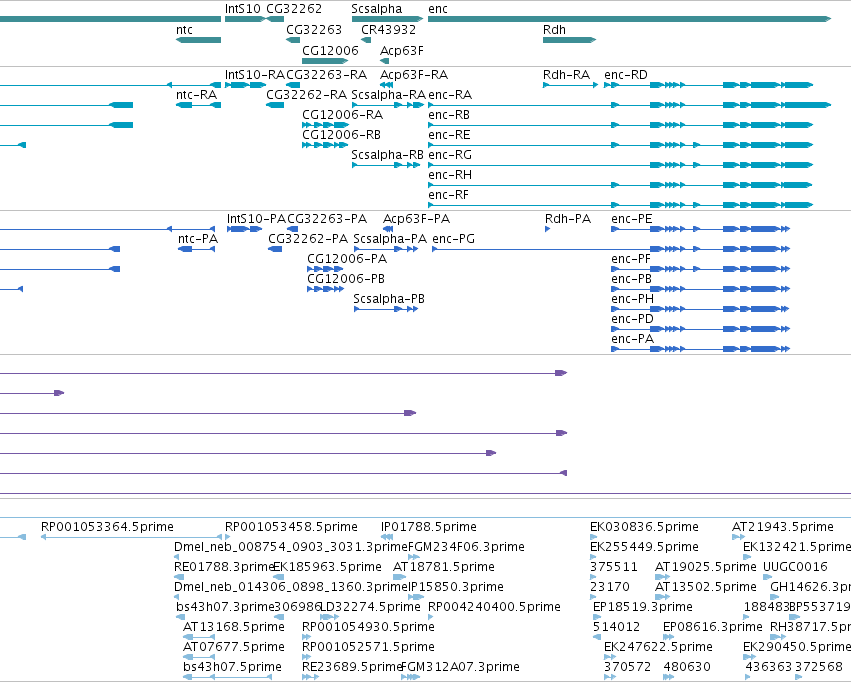Click the enc-RA transcript label

coord(450,95)
